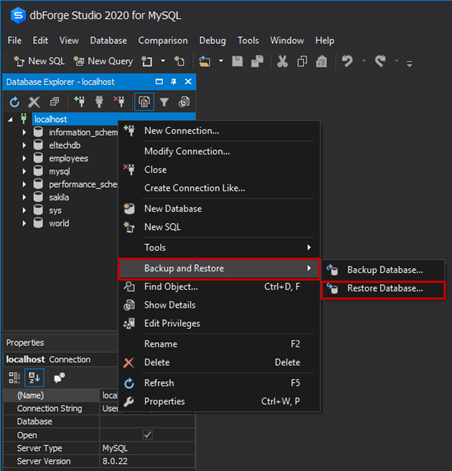Click the New Connection plug icon in explorer toolbar
452x471 pixels.
(79, 102)
